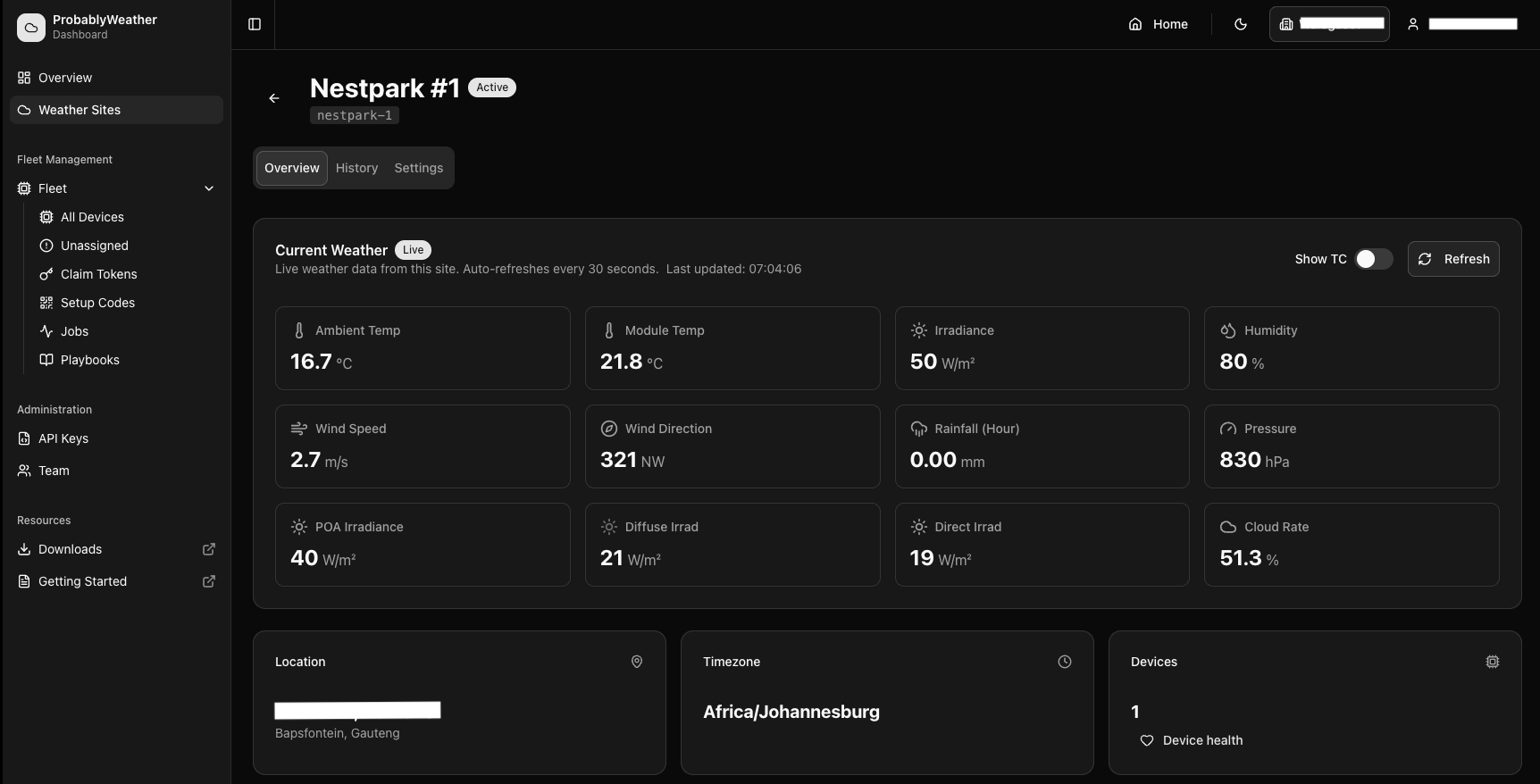The height and width of the screenshot is (784, 1540).
Task: Go to Home in the top bar
Action: pos(1159,24)
